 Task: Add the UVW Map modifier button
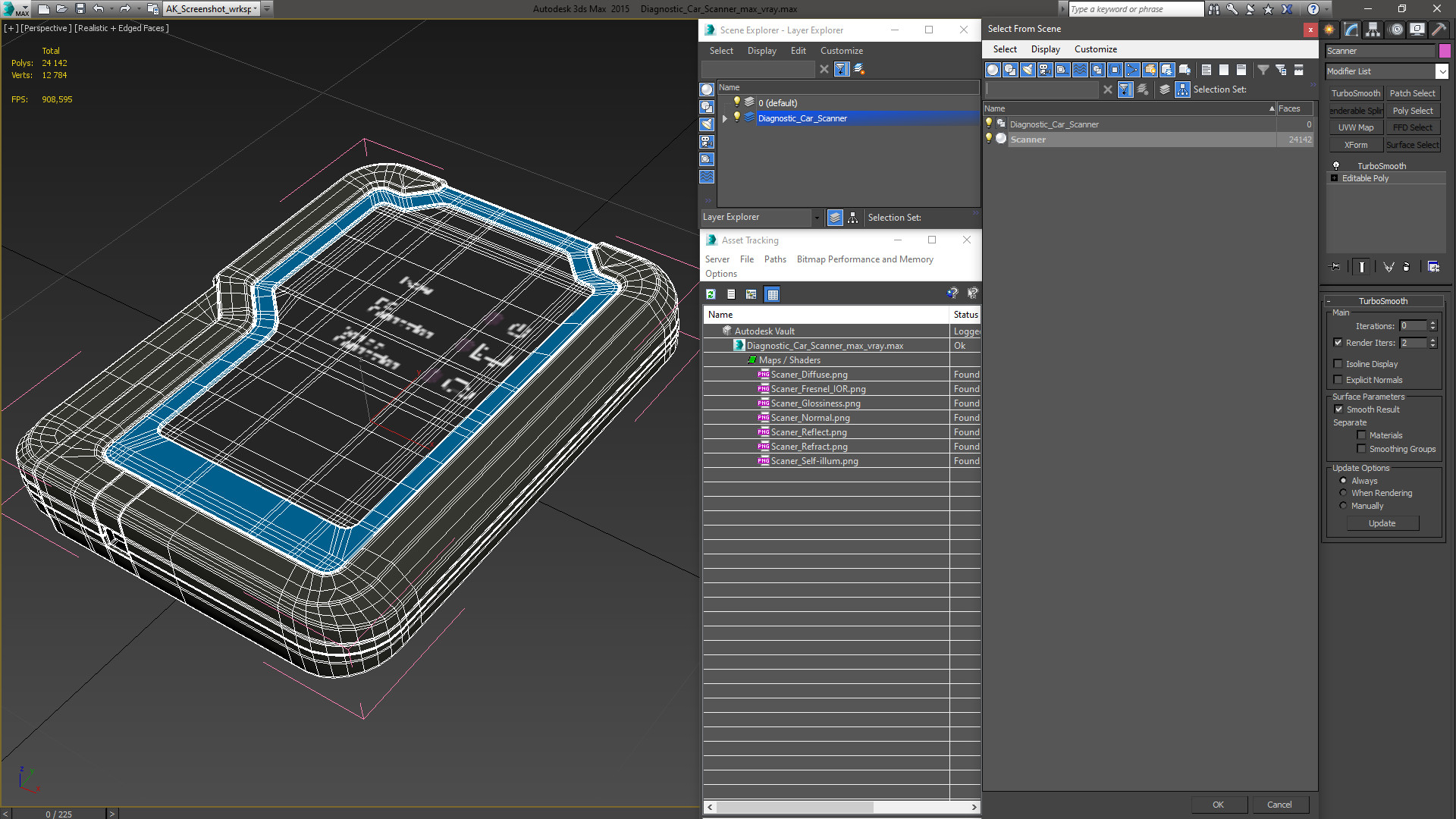click(x=1355, y=127)
